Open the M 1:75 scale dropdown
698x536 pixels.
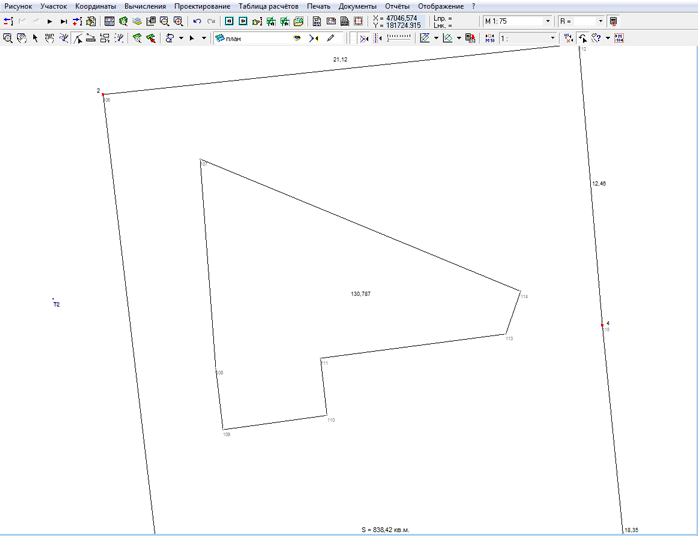click(x=548, y=21)
